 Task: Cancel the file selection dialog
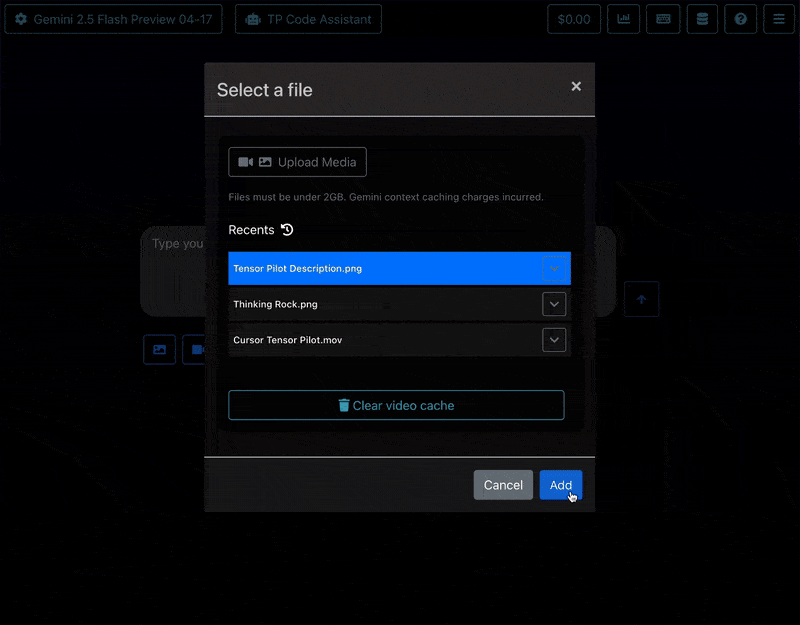[503, 485]
